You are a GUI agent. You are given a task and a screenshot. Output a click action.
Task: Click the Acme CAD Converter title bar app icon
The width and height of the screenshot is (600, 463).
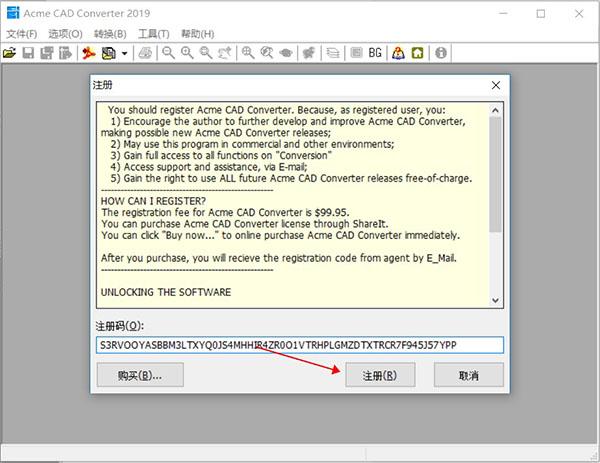pos(13,13)
